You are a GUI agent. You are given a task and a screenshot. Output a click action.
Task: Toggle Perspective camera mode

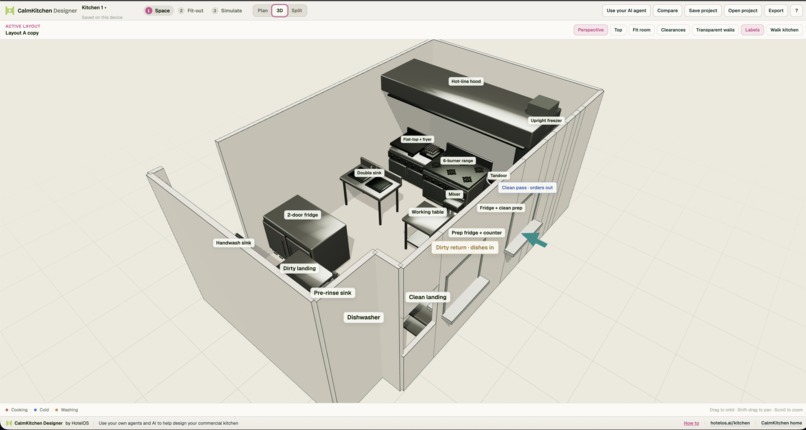click(591, 30)
